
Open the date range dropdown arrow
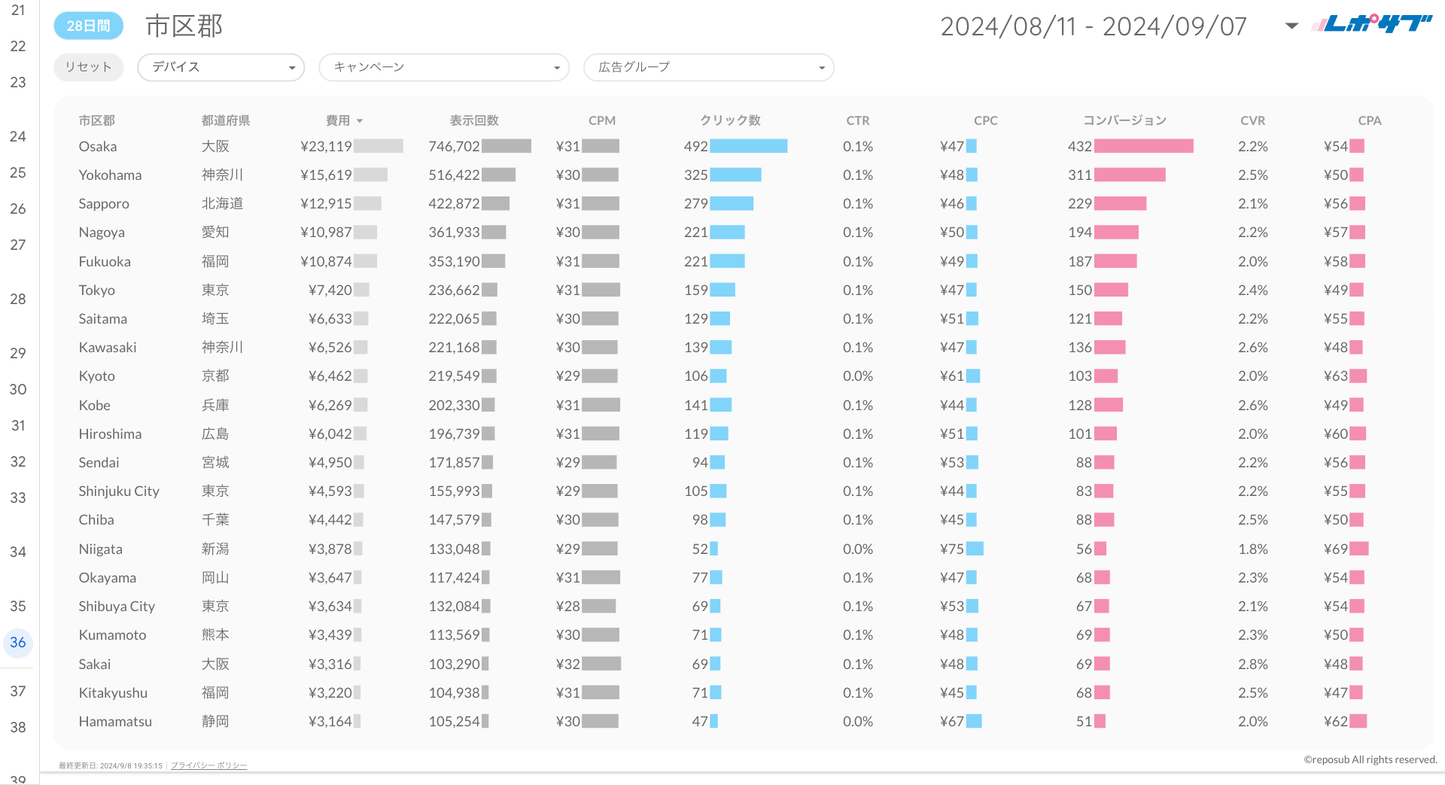[x=1291, y=26]
